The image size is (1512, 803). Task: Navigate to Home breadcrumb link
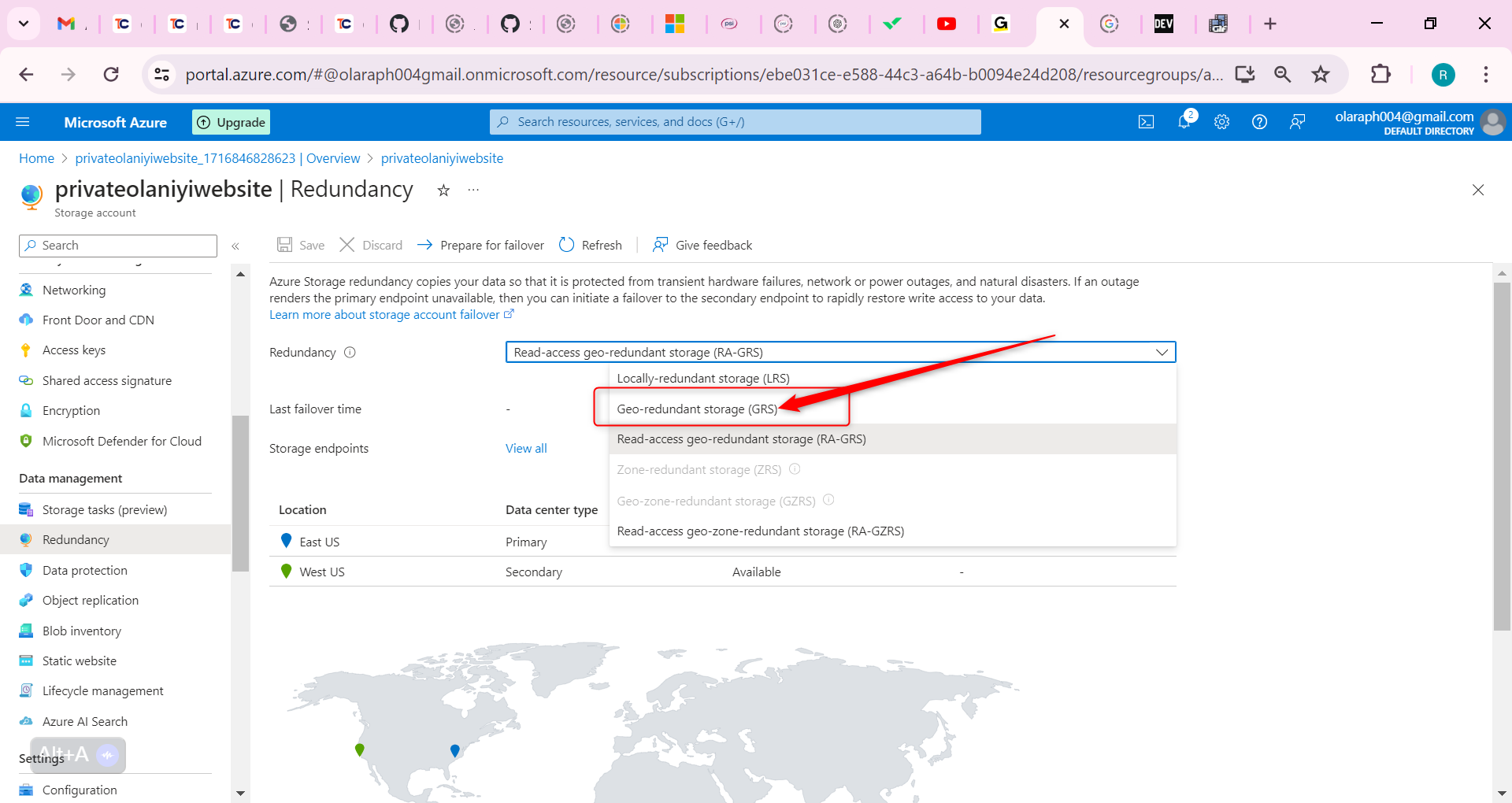[x=36, y=157]
